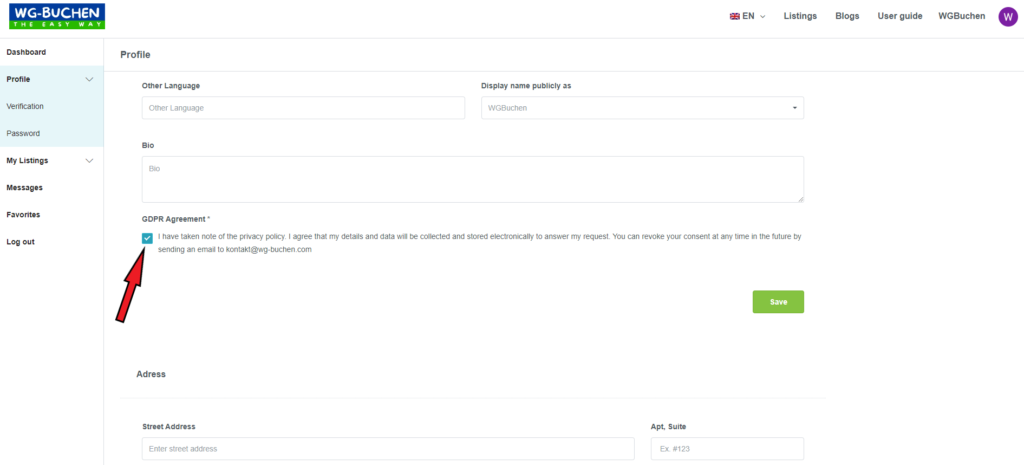Open the EN language dropdown
1024x465 pixels.
coord(748,16)
